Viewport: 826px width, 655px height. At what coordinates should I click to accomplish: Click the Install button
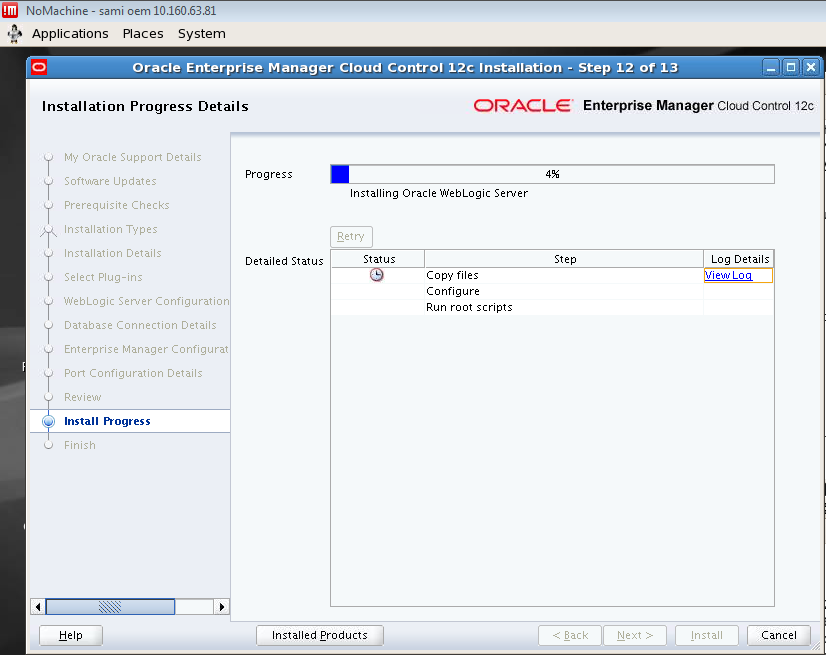pyautogui.click(x=707, y=635)
